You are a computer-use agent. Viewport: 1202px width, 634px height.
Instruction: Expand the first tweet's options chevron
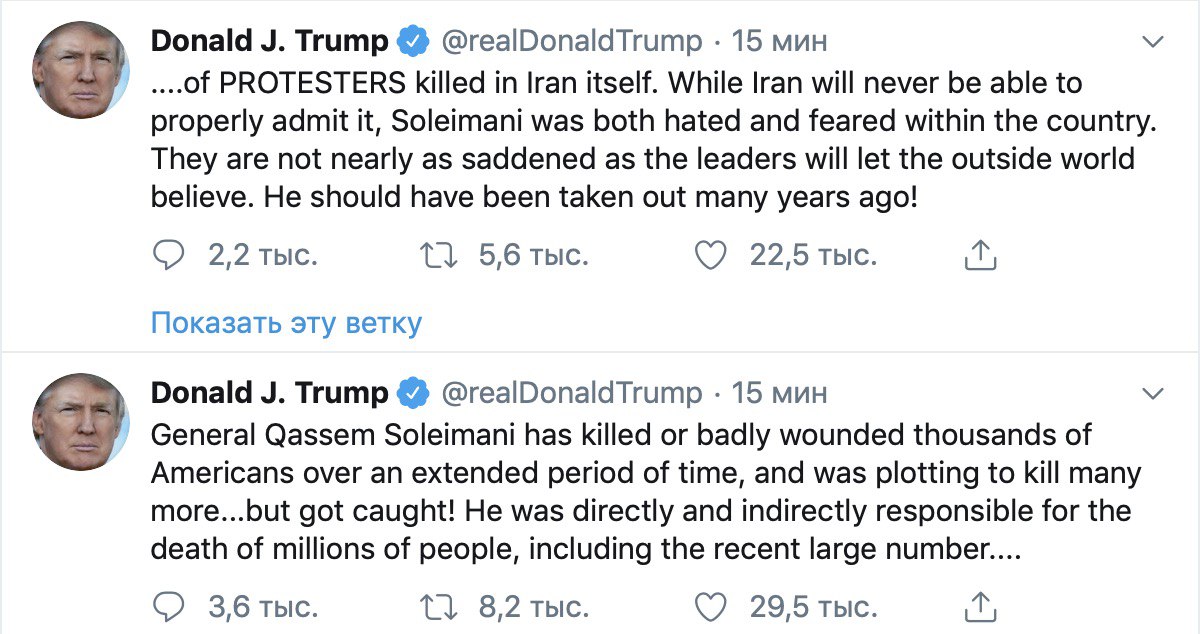pyautogui.click(x=1153, y=42)
